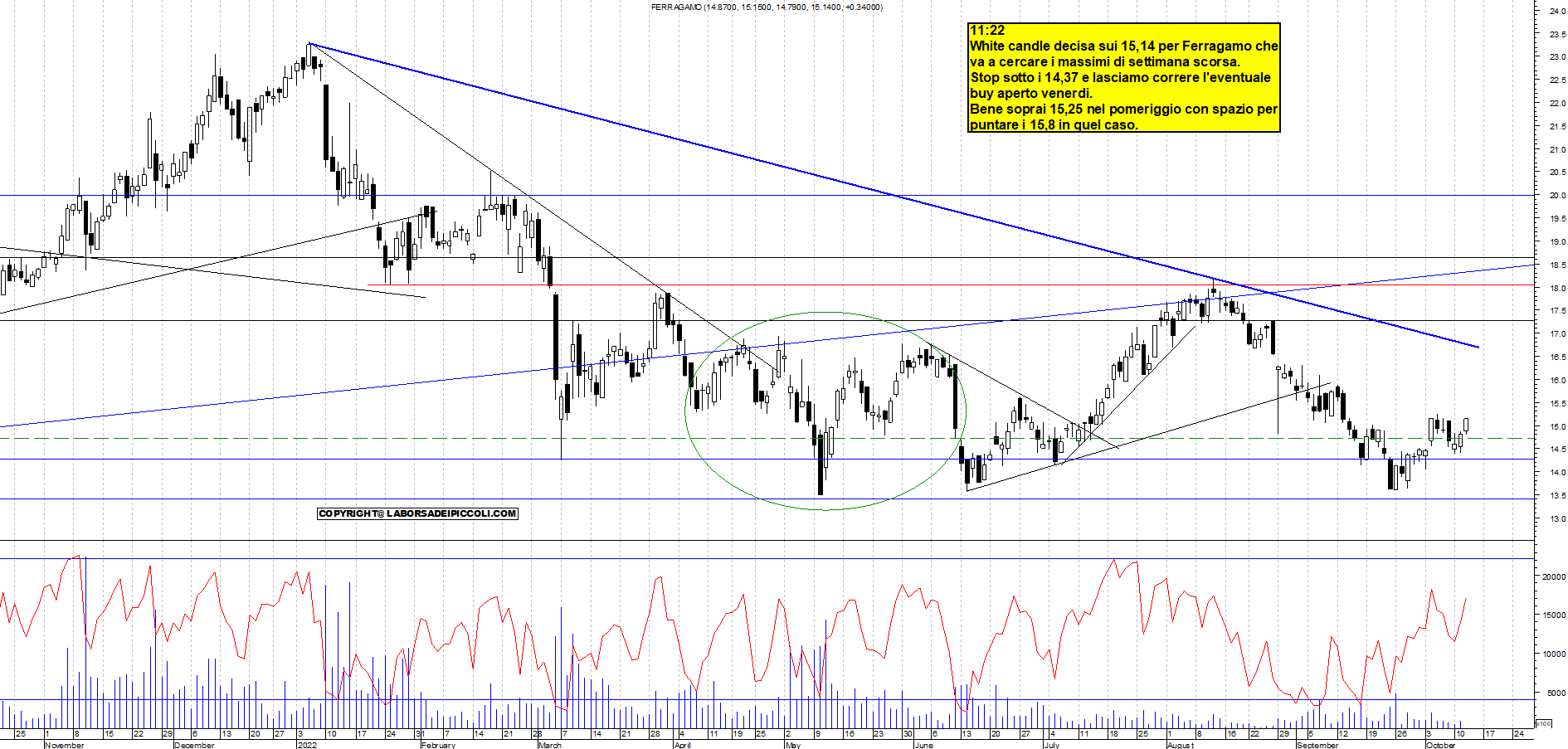Click the April month label
The width and height of the screenshot is (1568, 749).
682,745
